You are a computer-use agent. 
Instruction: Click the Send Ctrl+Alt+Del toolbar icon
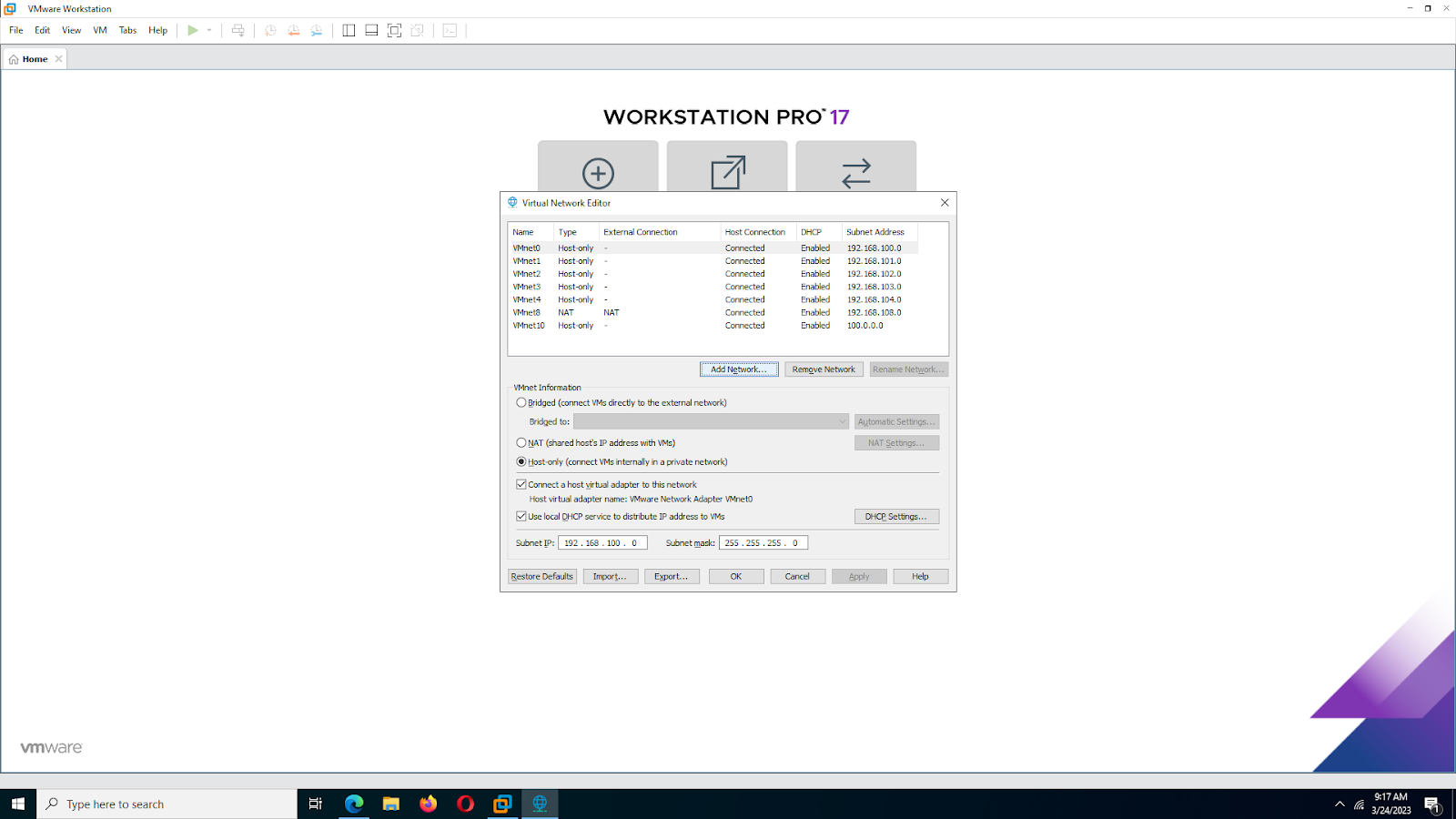pyautogui.click(x=238, y=30)
